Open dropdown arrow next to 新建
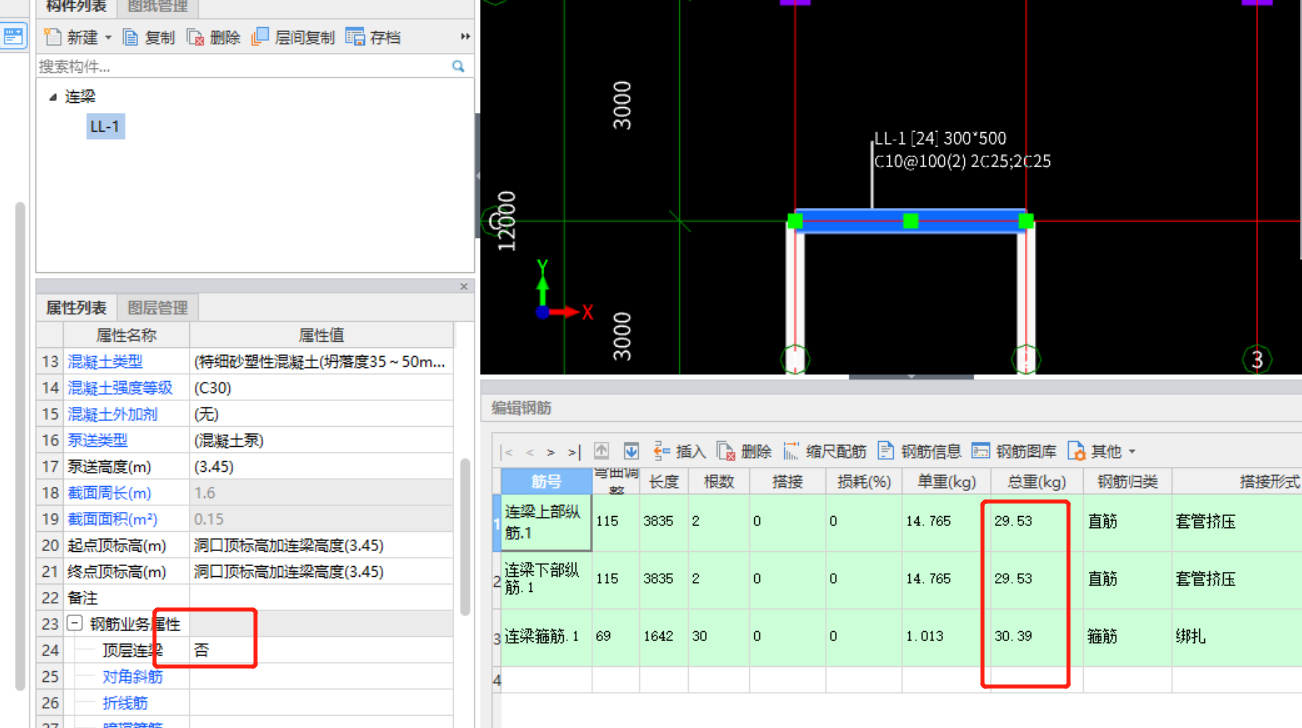Viewport: 1302px width, 728px height. (108, 38)
